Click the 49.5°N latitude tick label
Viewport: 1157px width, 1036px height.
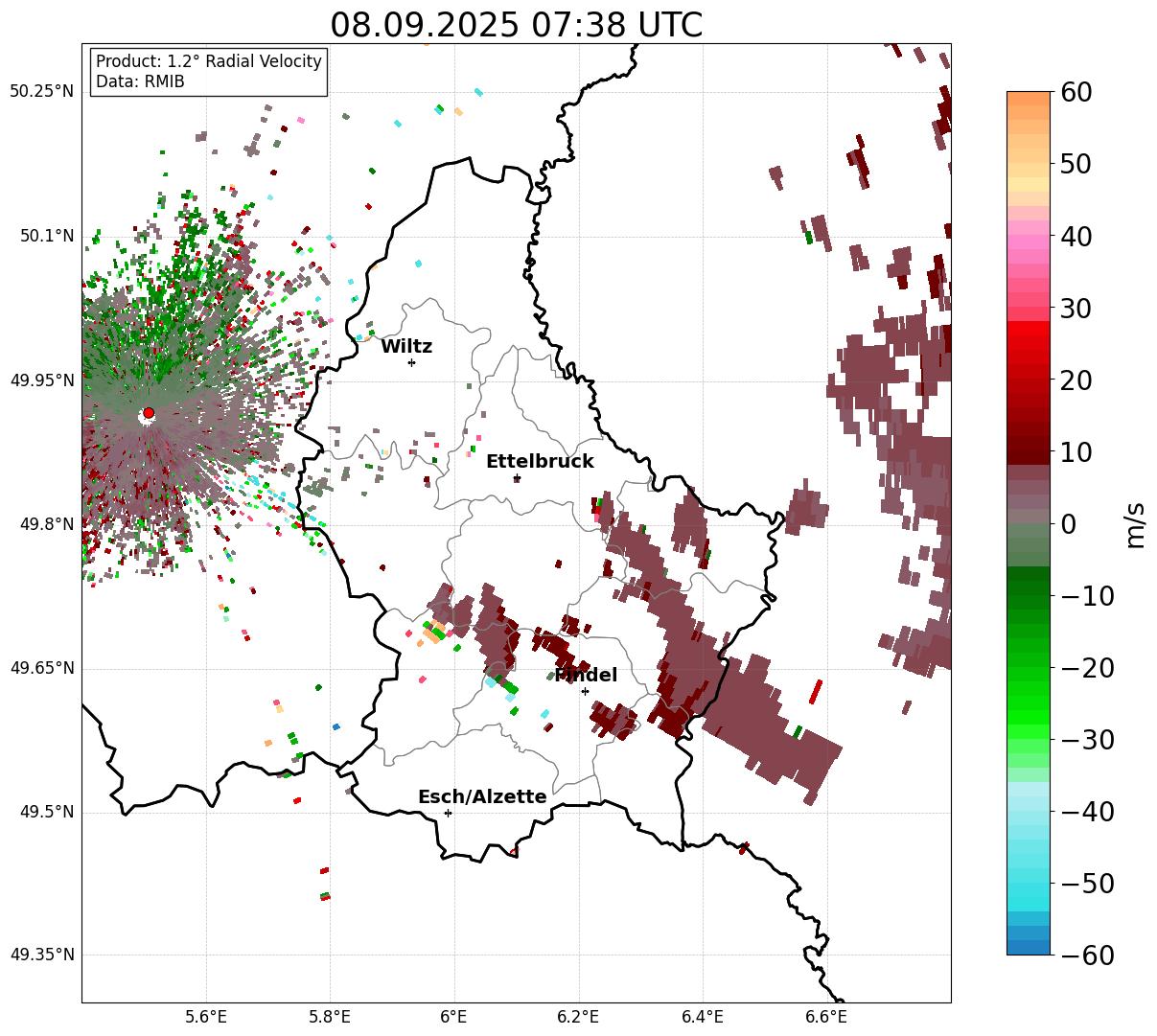click(x=47, y=812)
